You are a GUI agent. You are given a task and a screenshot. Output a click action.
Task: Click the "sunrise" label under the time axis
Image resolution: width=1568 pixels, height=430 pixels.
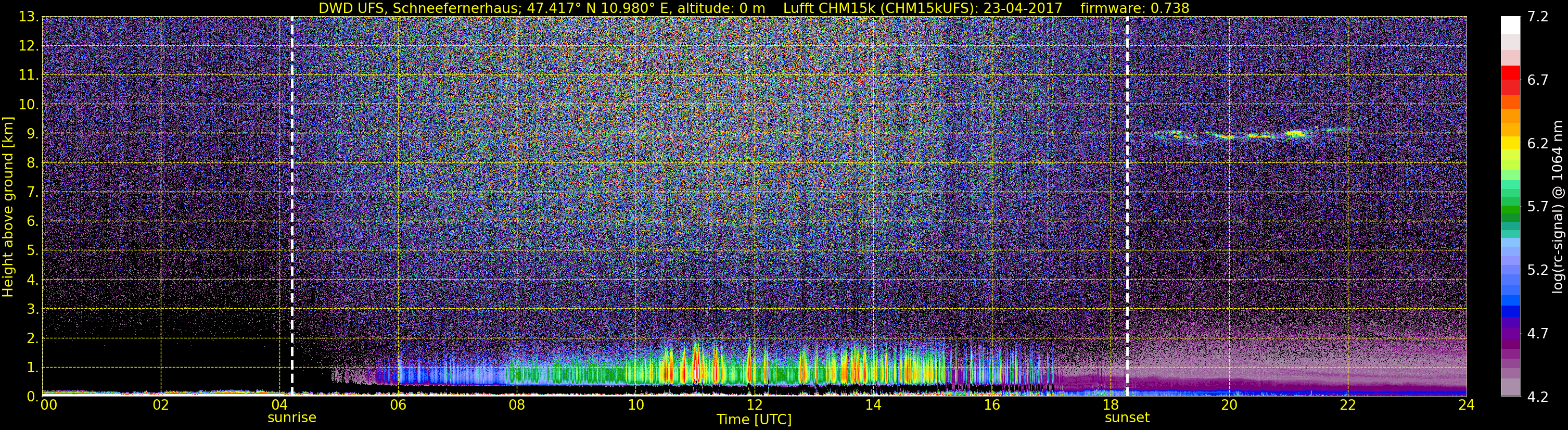coord(291,418)
